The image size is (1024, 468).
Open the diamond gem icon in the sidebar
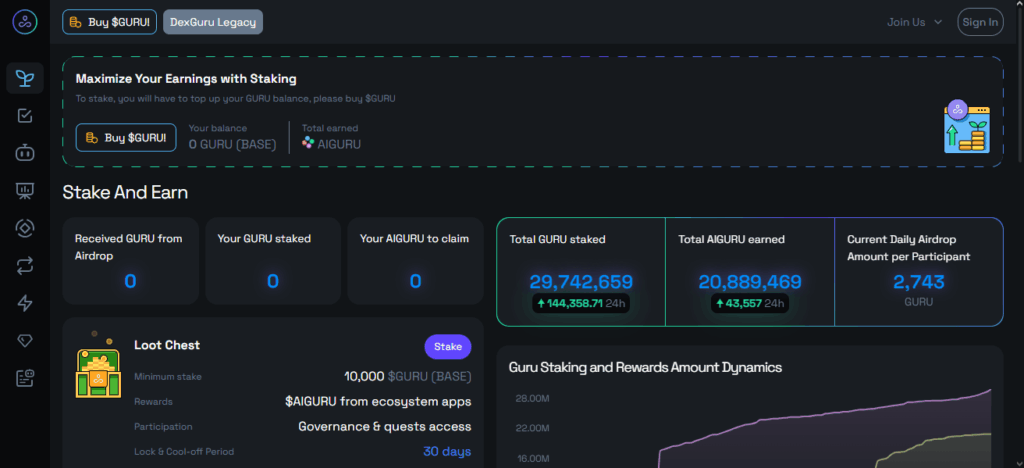pos(25,341)
